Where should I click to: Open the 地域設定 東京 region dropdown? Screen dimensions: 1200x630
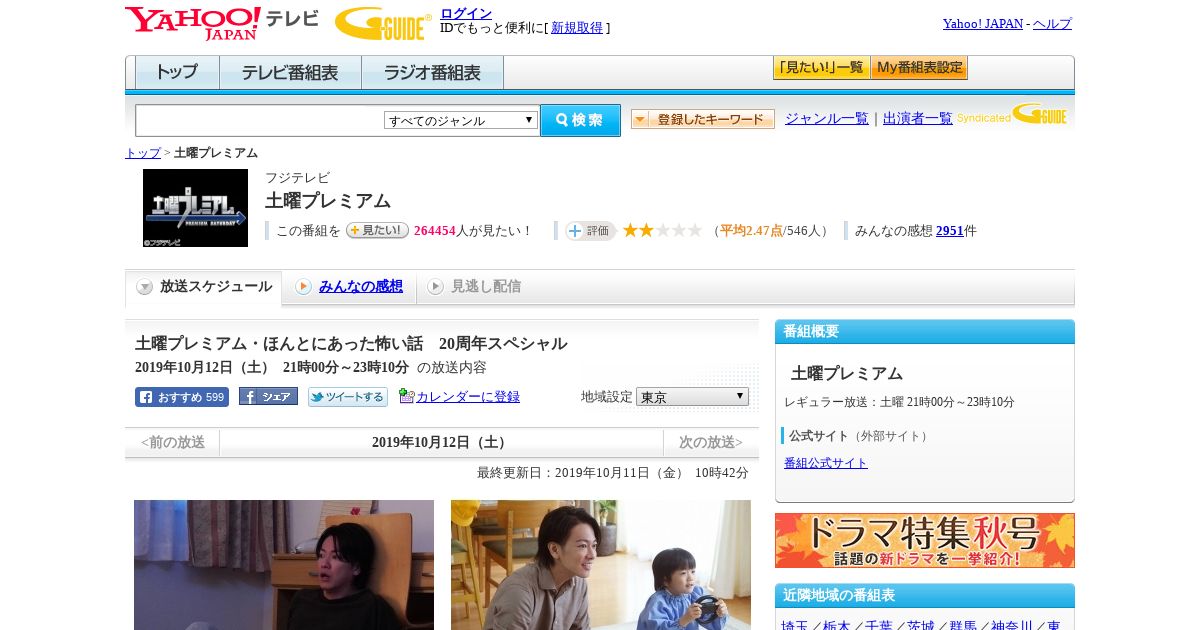click(x=692, y=397)
